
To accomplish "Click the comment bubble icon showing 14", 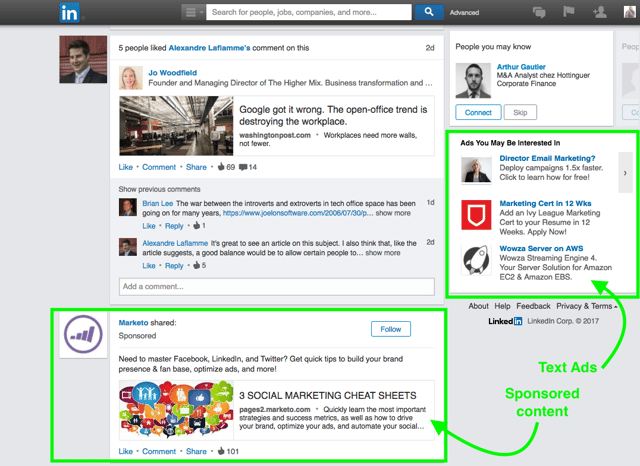I will [243, 167].
